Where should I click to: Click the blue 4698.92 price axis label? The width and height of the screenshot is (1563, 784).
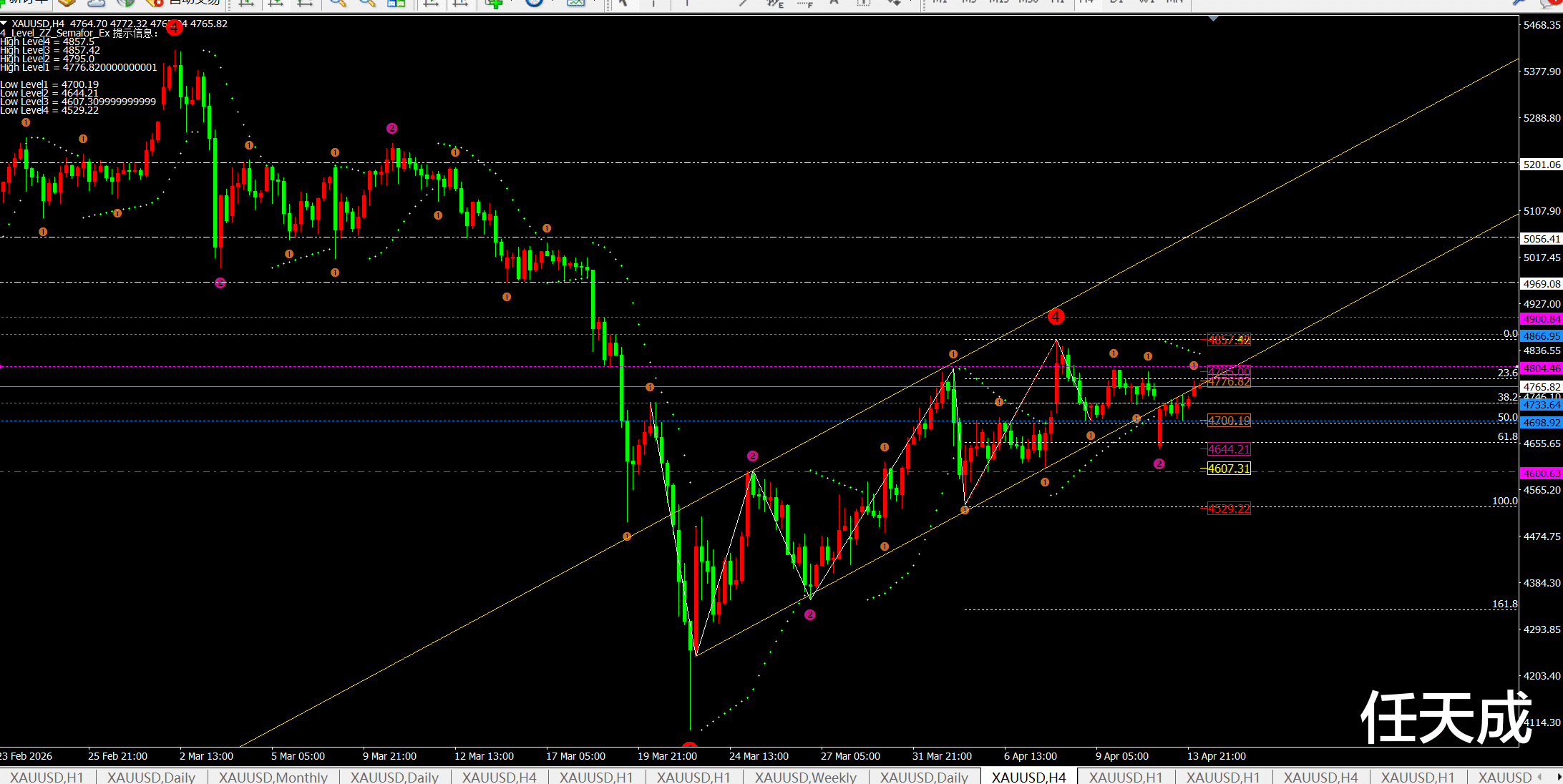click(x=1541, y=423)
